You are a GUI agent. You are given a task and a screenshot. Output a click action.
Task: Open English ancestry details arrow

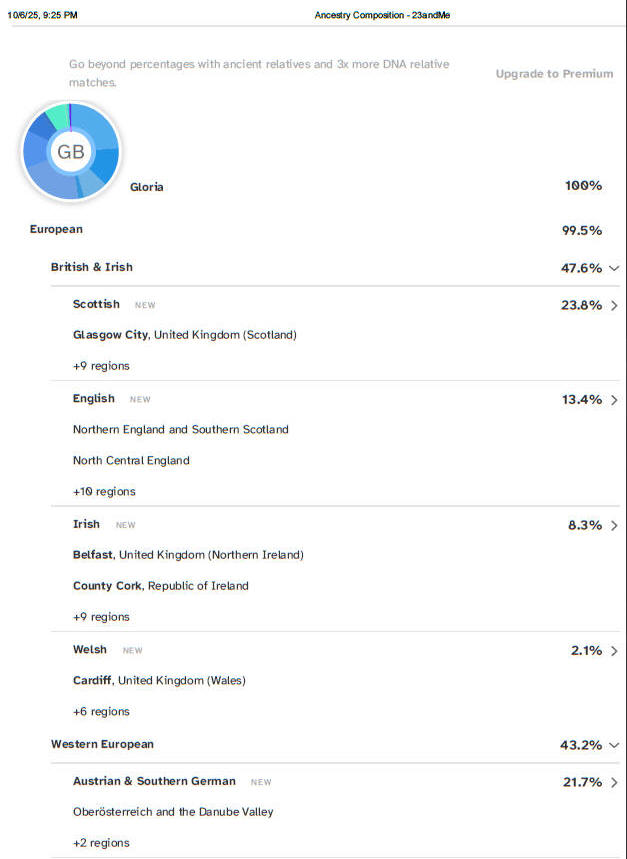pos(613,400)
